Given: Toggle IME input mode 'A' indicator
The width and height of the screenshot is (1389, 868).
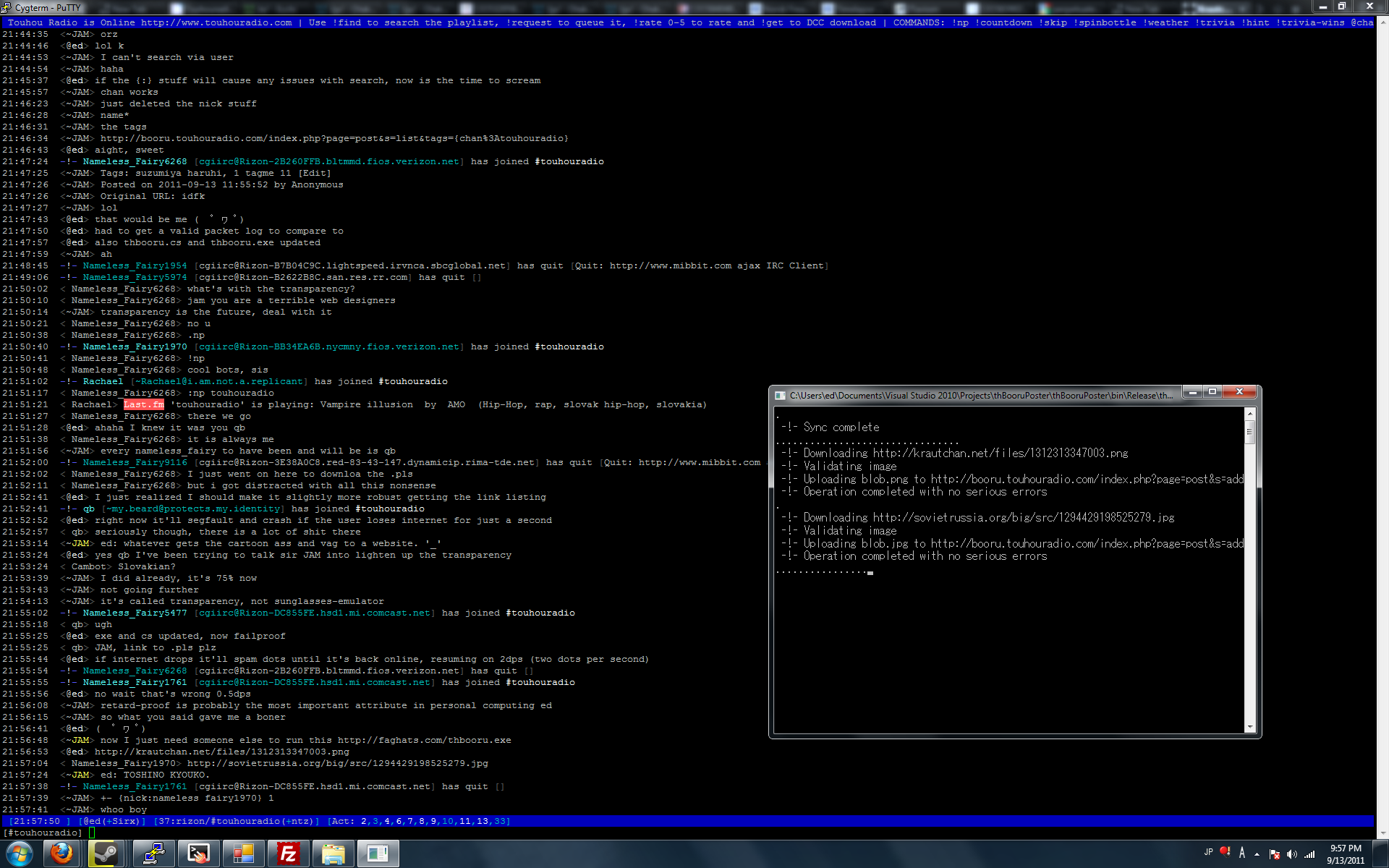Looking at the screenshot, I should [x=1242, y=853].
